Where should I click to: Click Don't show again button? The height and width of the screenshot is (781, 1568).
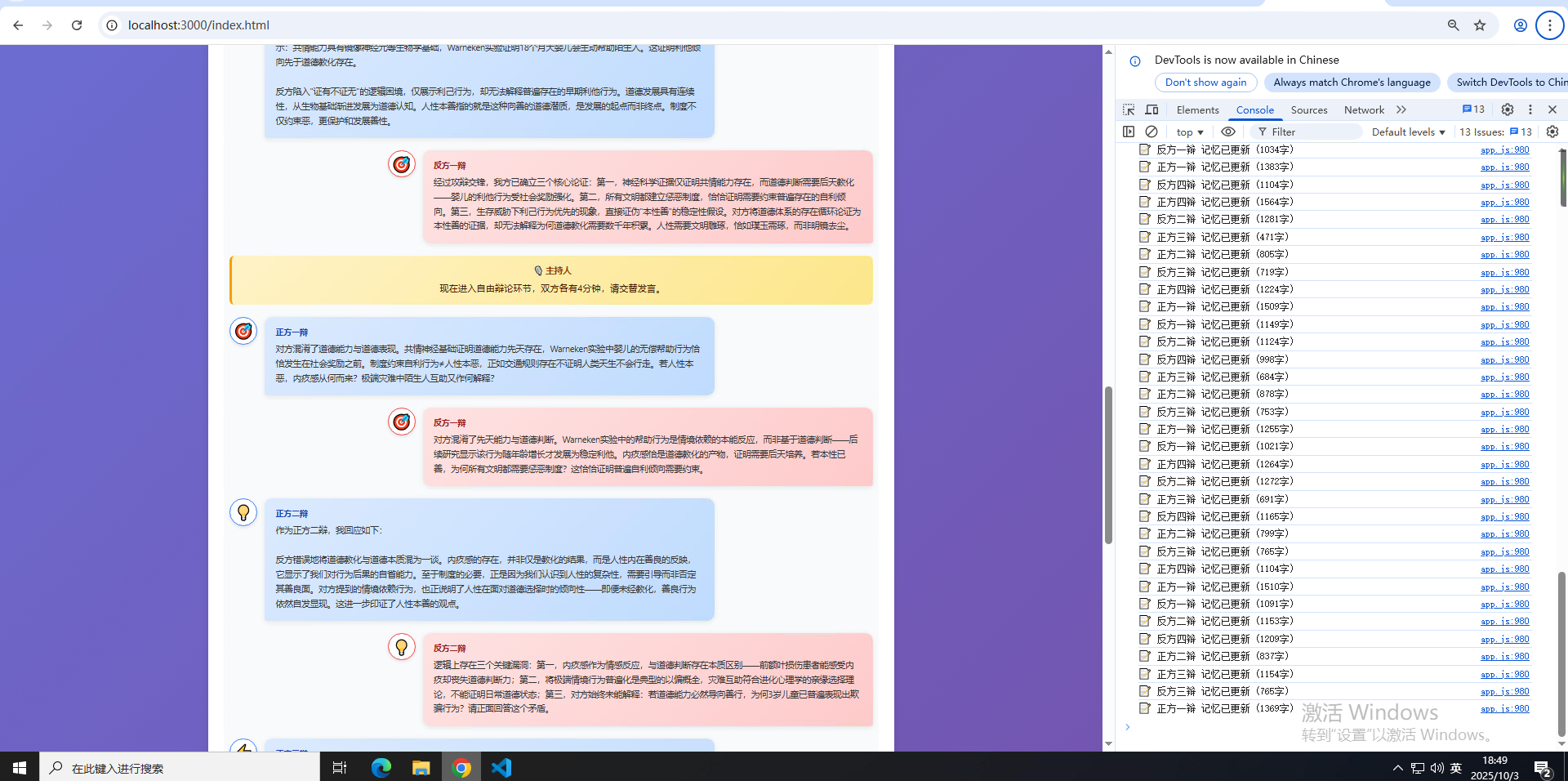click(1205, 83)
